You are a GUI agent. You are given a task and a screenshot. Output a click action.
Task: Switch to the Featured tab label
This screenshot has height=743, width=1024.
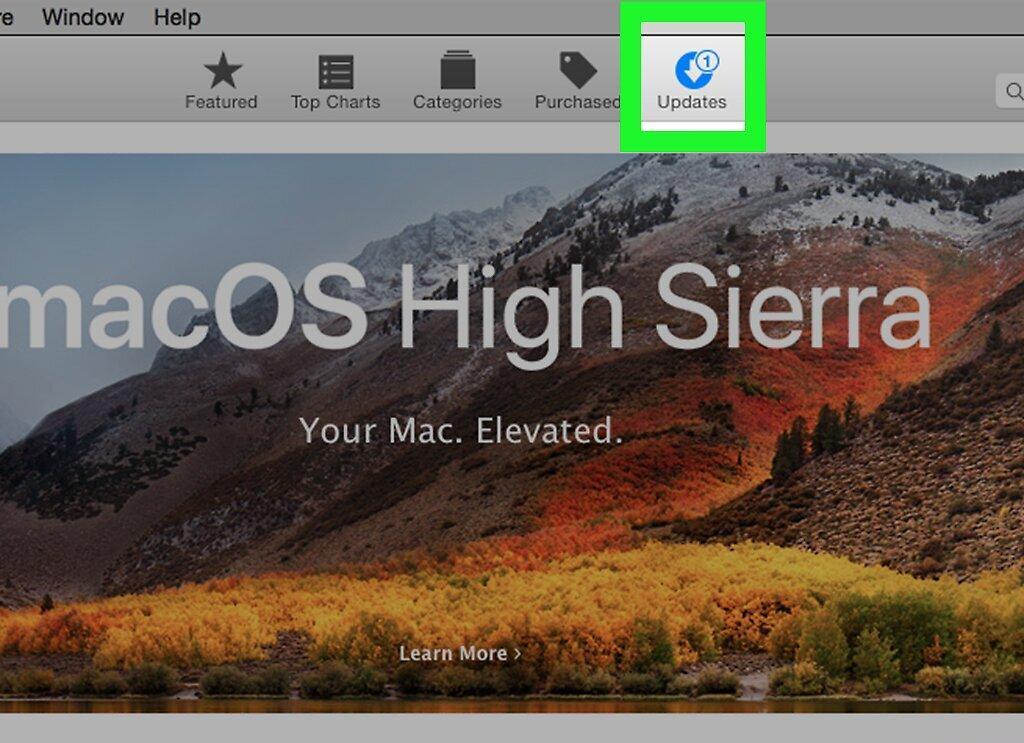tap(221, 103)
